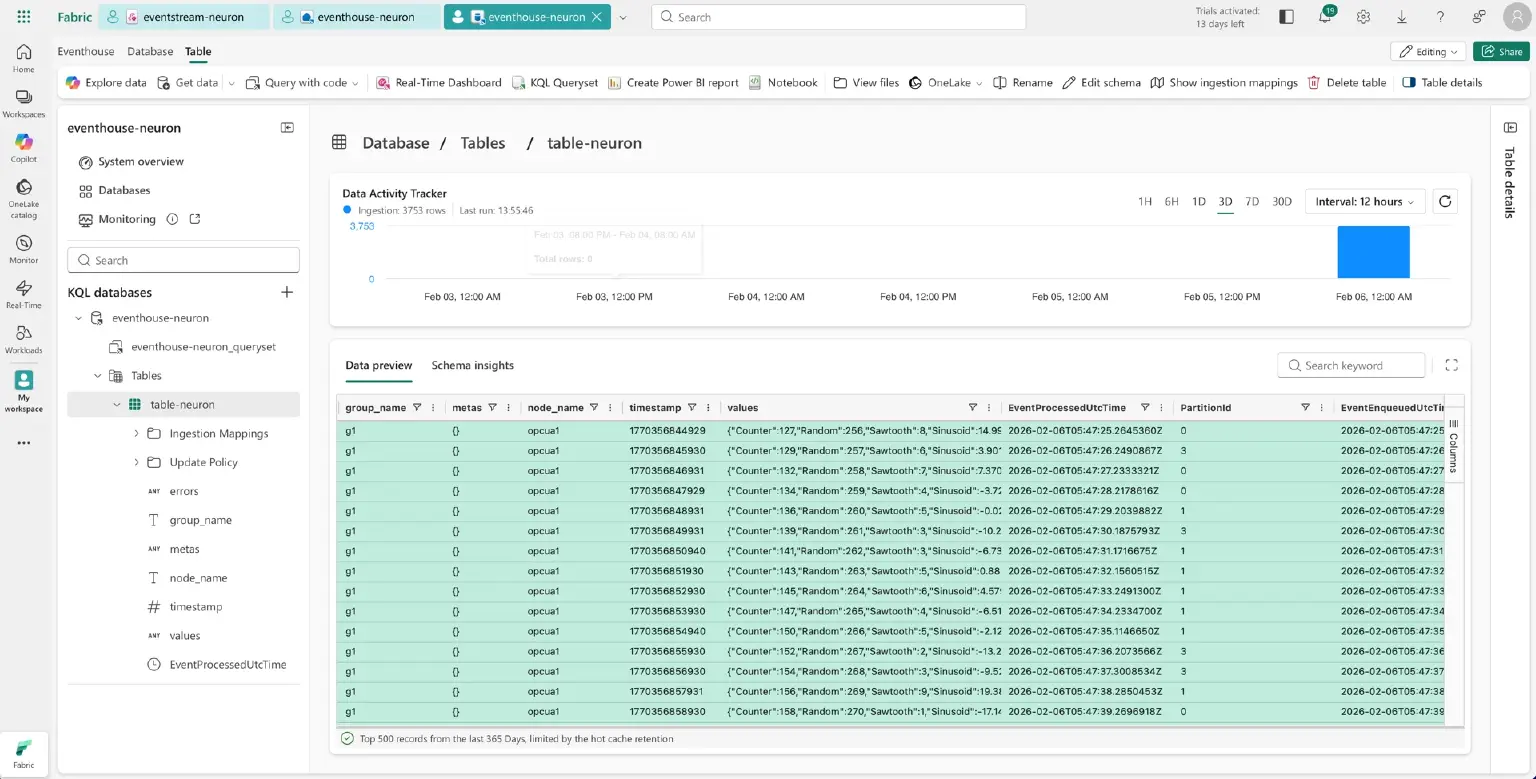Click the refresh icon in Data Activity Tracker
Screen dimensions: 1536x779
point(1444,202)
